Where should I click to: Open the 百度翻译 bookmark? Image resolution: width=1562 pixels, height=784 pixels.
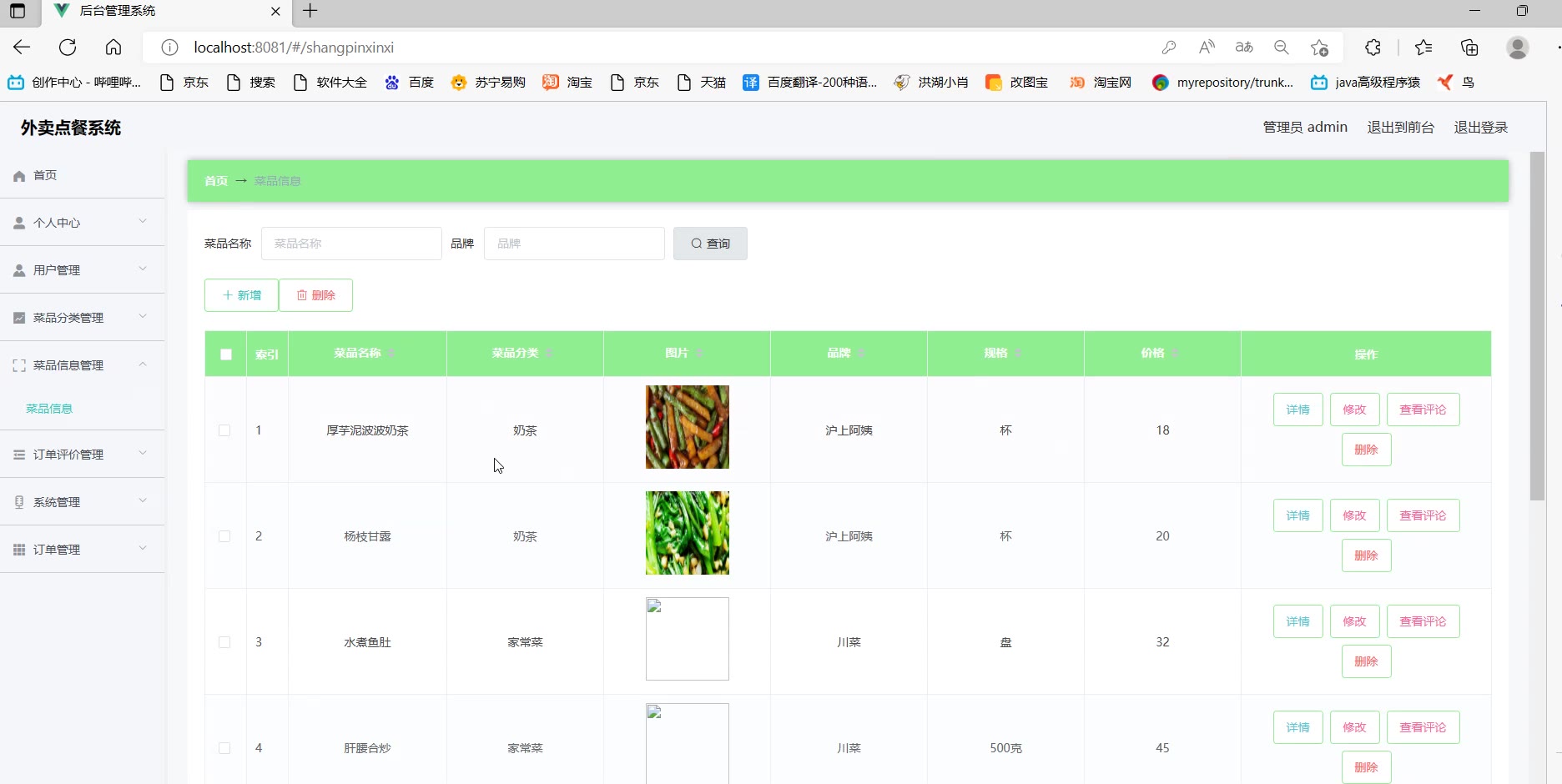point(810,83)
